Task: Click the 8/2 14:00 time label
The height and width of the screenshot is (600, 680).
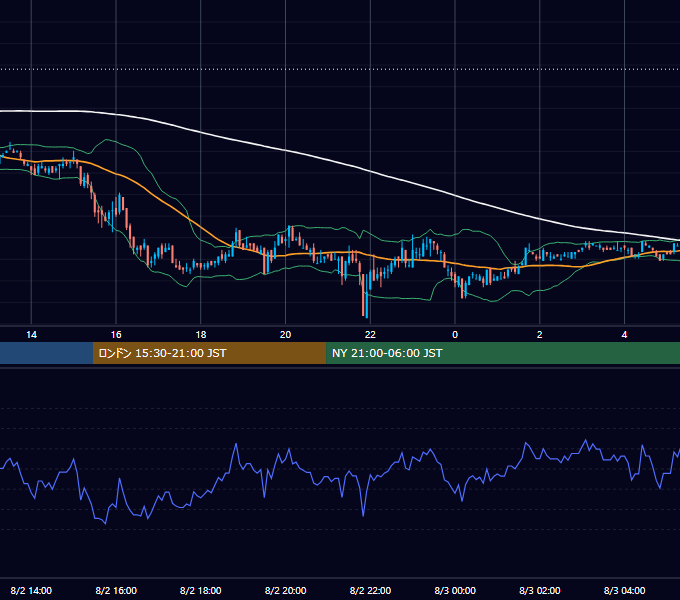Action: pyautogui.click(x=31, y=590)
